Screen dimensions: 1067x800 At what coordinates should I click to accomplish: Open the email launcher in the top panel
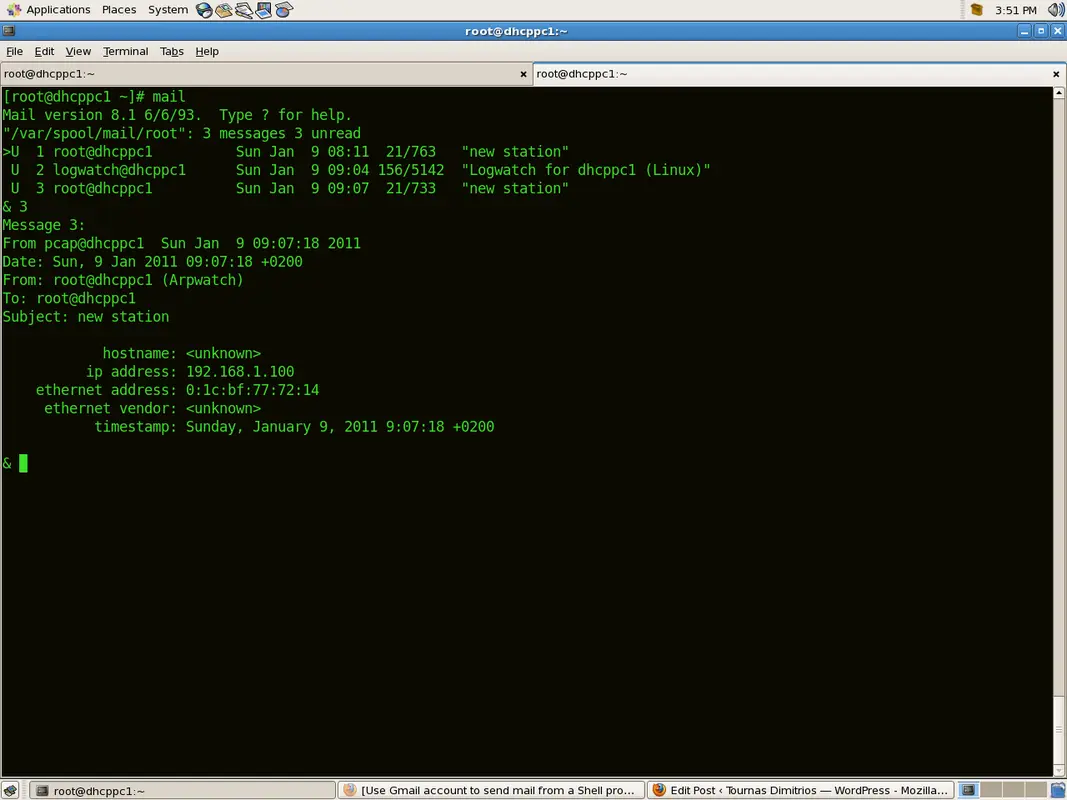[x=224, y=10]
